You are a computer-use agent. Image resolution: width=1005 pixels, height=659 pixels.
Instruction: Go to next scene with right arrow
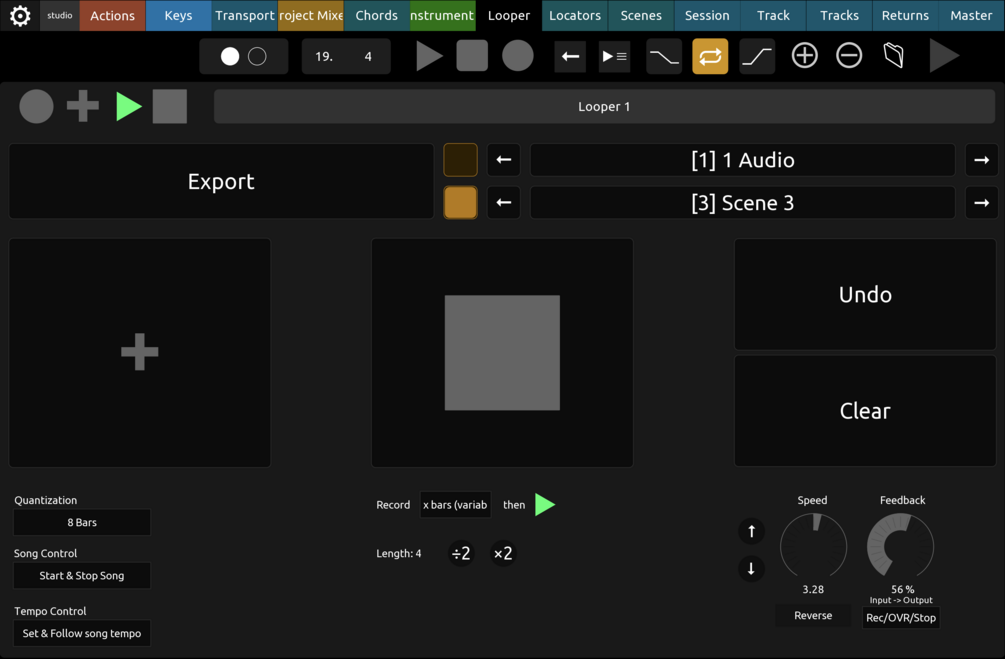[981, 203]
